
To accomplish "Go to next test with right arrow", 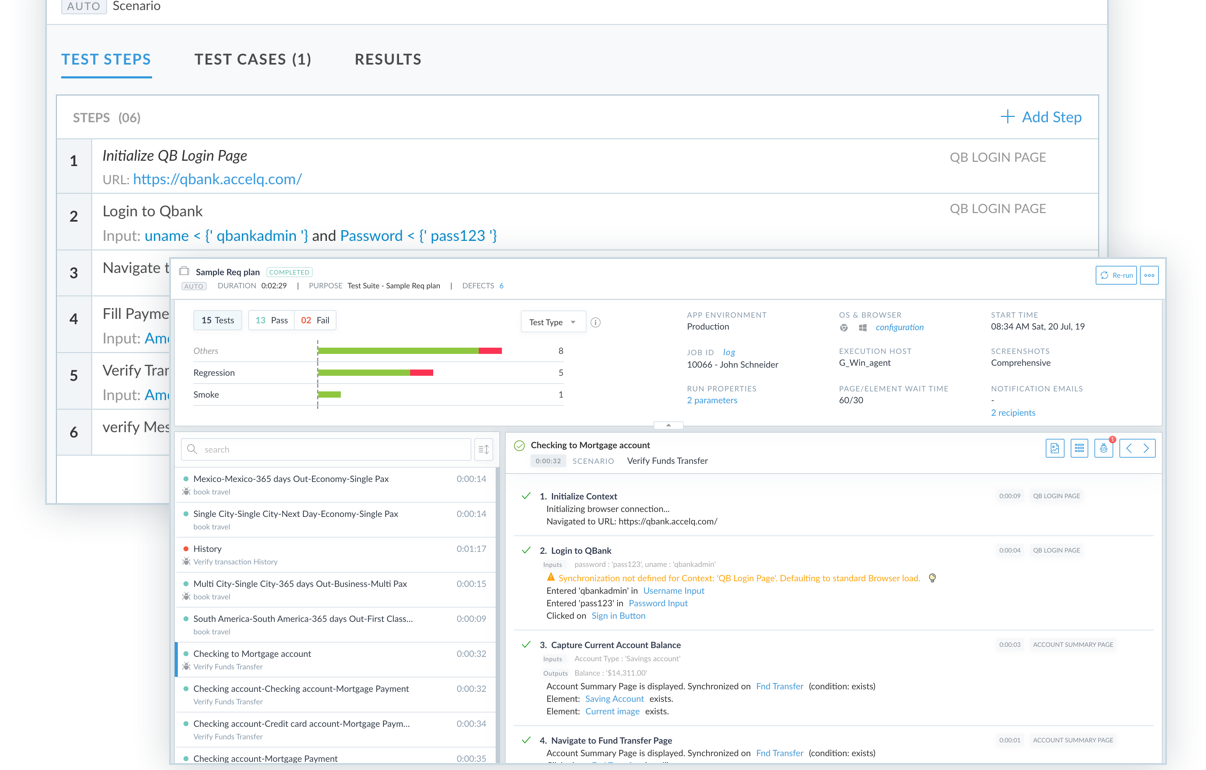I will pyautogui.click(x=1147, y=449).
